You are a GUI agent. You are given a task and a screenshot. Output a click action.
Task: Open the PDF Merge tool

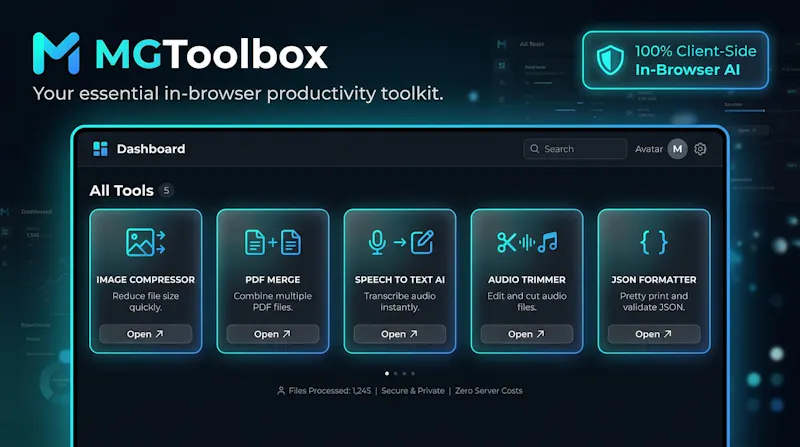click(272, 334)
